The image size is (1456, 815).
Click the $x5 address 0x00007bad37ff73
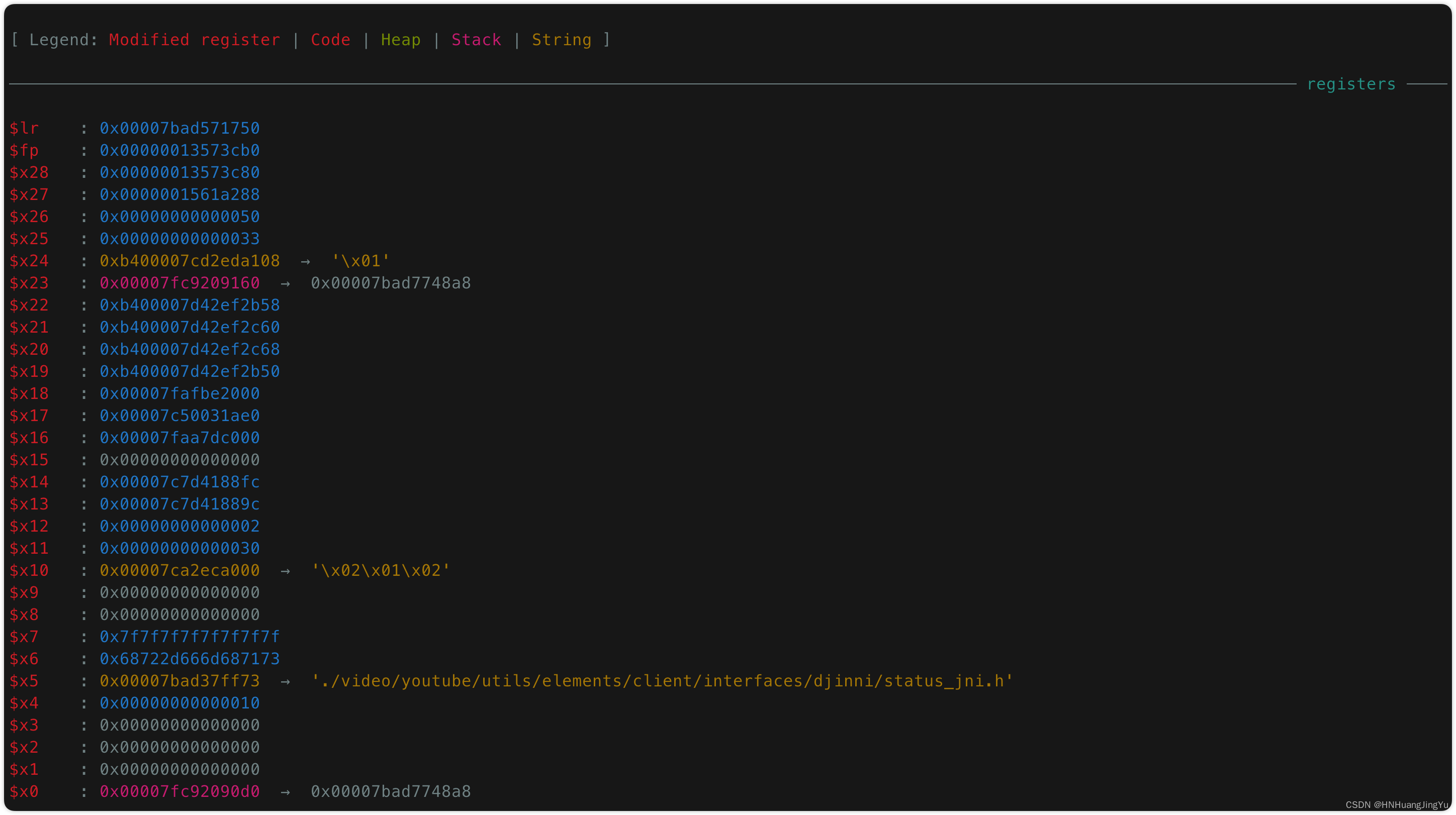tap(179, 680)
